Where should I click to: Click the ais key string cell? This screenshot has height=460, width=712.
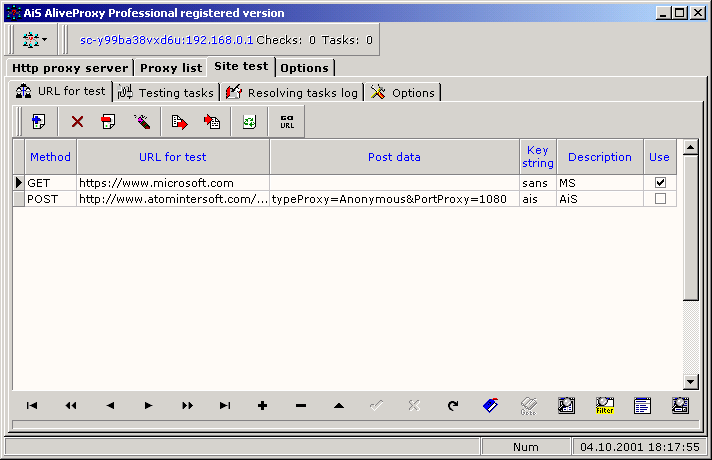pos(538,198)
